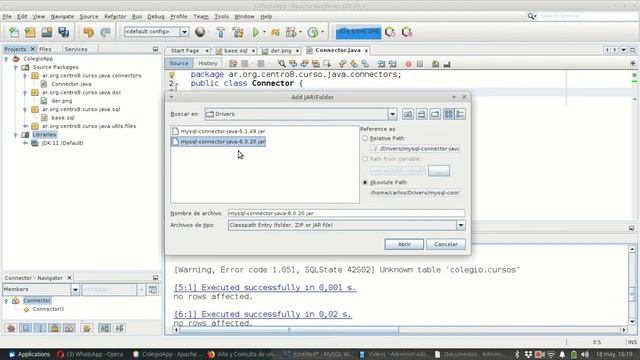The image size is (640, 360).
Task: Switch the file dialog to Details view
Action: point(460,114)
